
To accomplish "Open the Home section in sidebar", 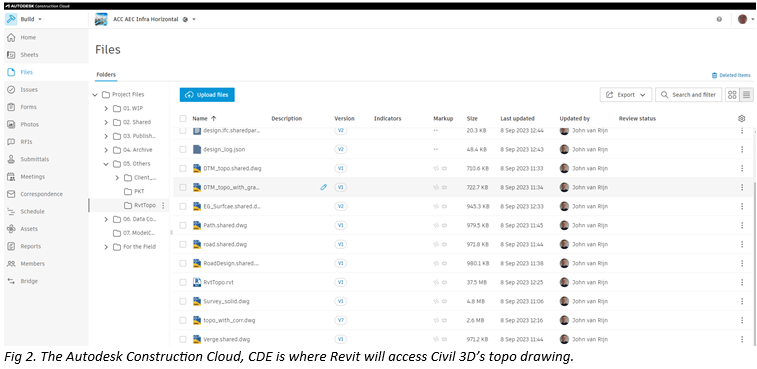I will pos(28,37).
